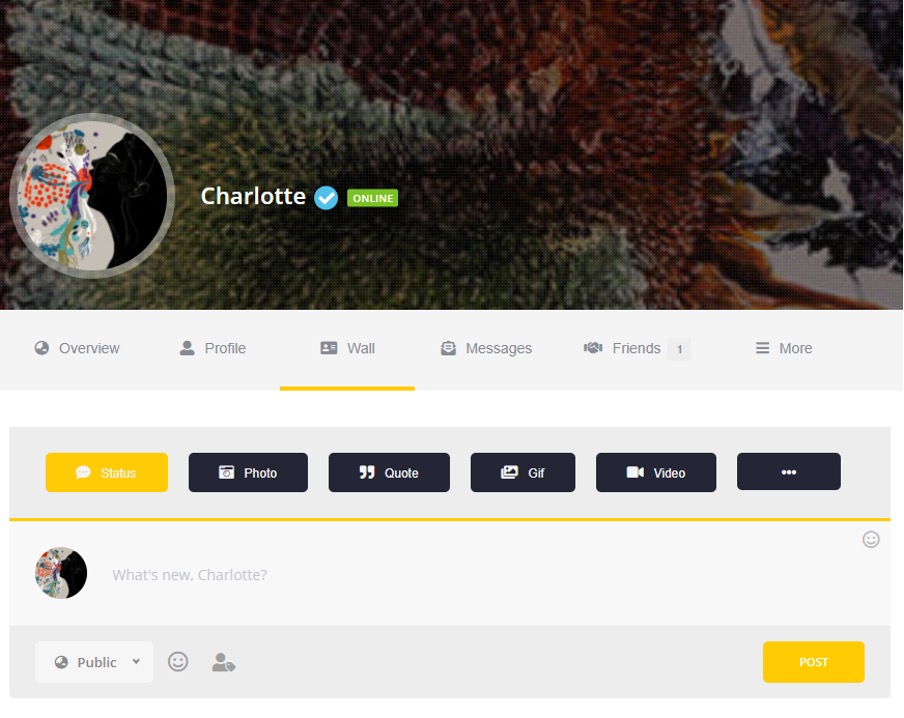The height and width of the screenshot is (718, 904).
Task: Switch post type to Photo
Action: pyautogui.click(x=248, y=472)
